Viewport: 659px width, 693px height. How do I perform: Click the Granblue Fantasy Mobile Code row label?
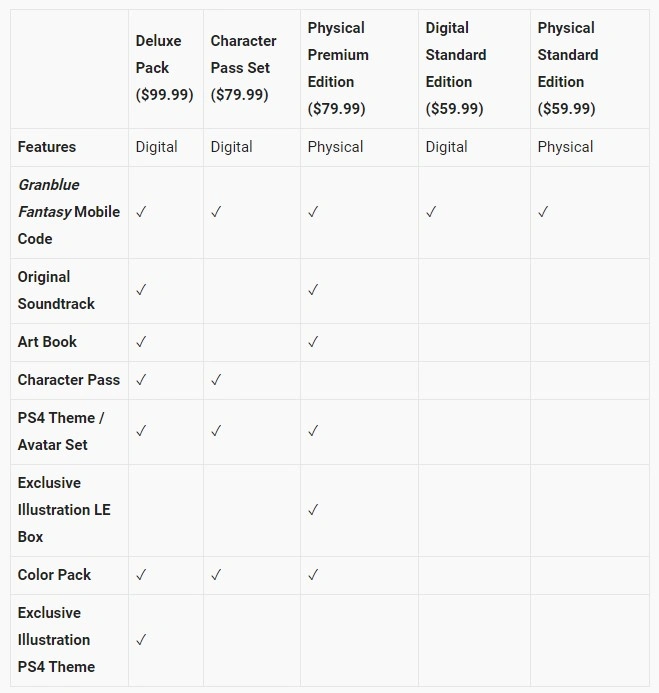click(x=69, y=212)
